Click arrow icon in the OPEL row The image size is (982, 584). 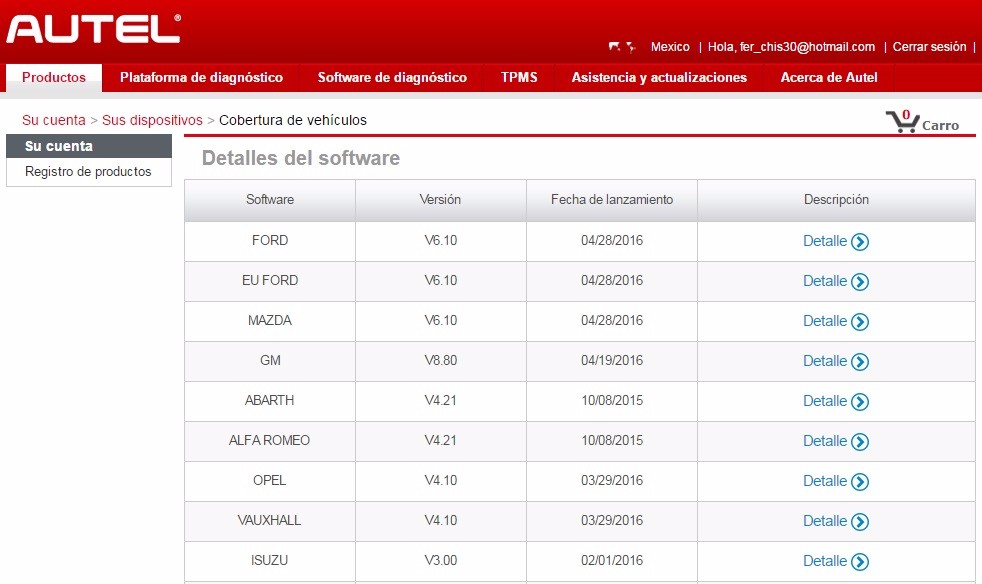(860, 482)
